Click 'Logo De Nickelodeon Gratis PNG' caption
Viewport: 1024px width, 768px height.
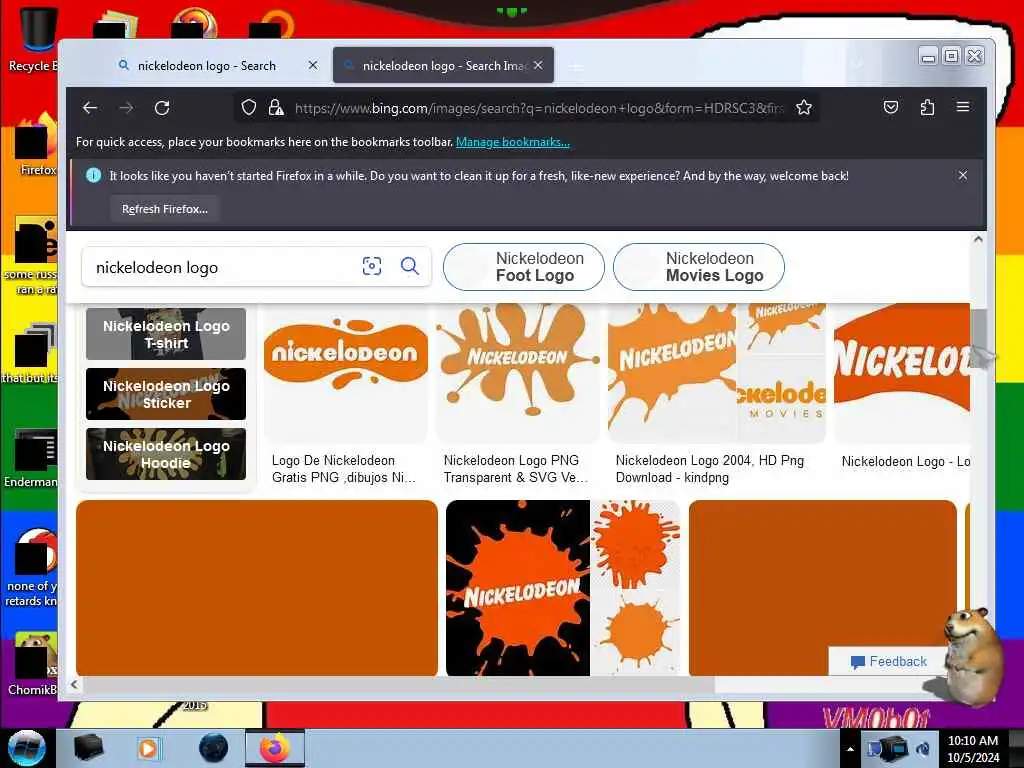tap(344, 469)
